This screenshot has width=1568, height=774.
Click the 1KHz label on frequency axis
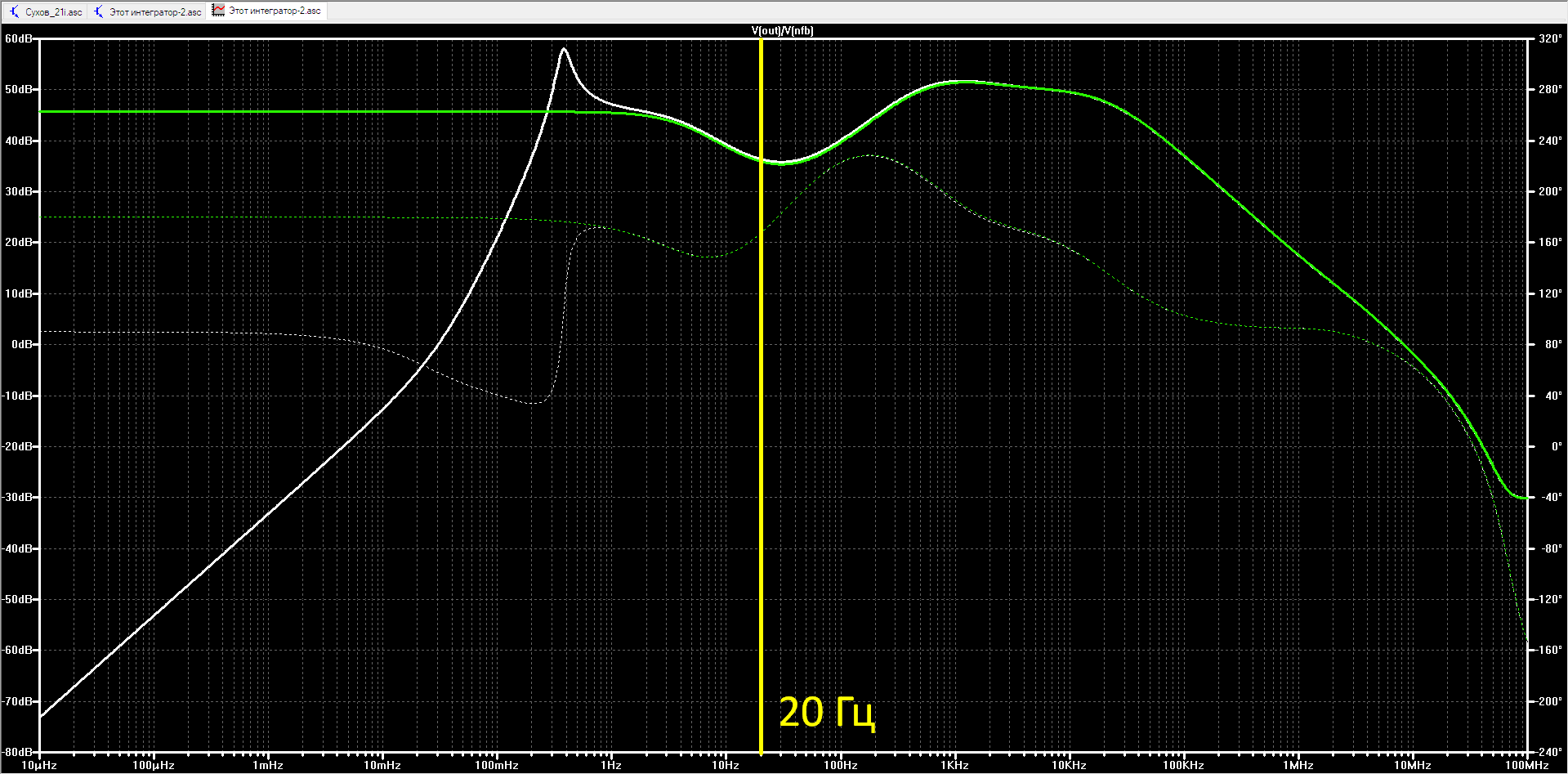954,765
